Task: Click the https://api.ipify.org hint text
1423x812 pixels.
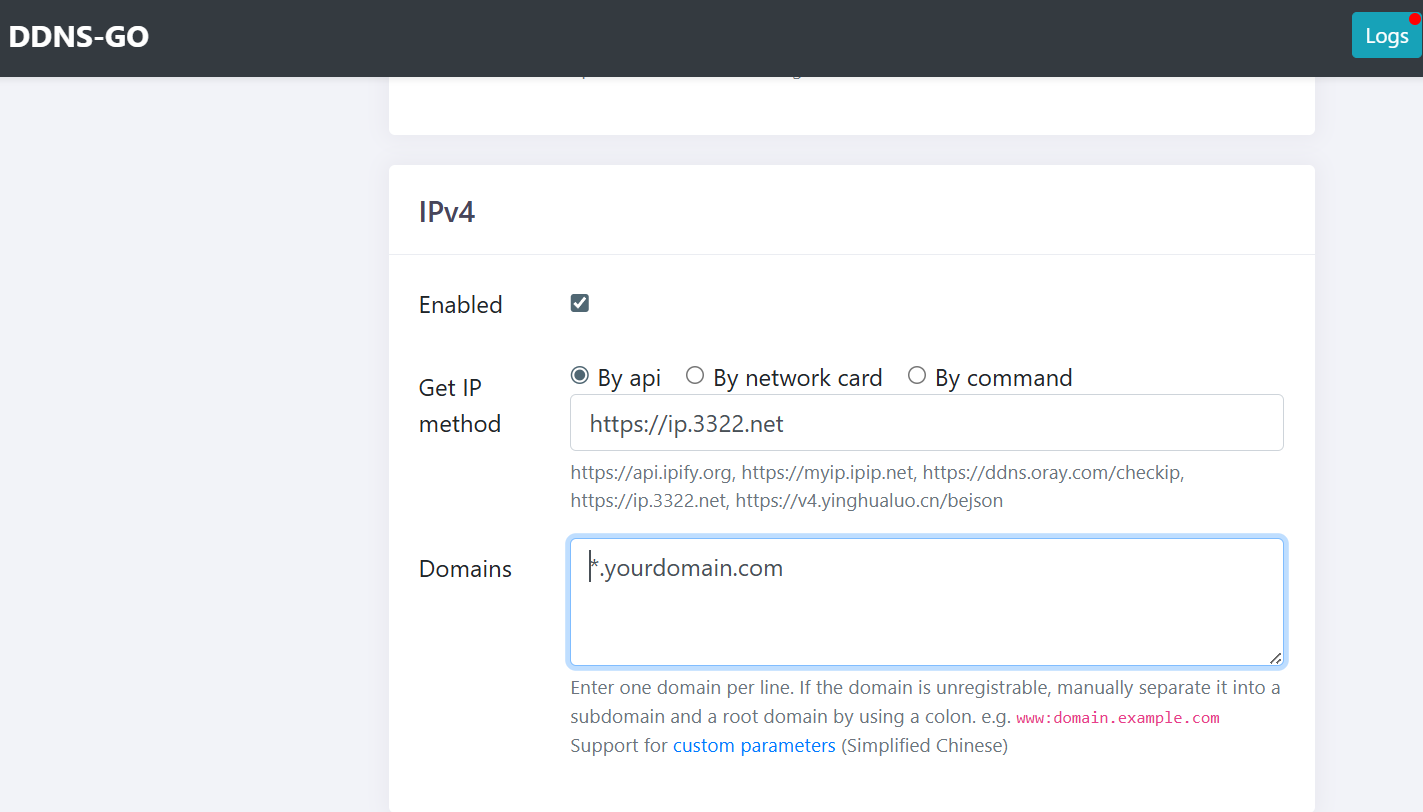Action: click(x=650, y=472)
